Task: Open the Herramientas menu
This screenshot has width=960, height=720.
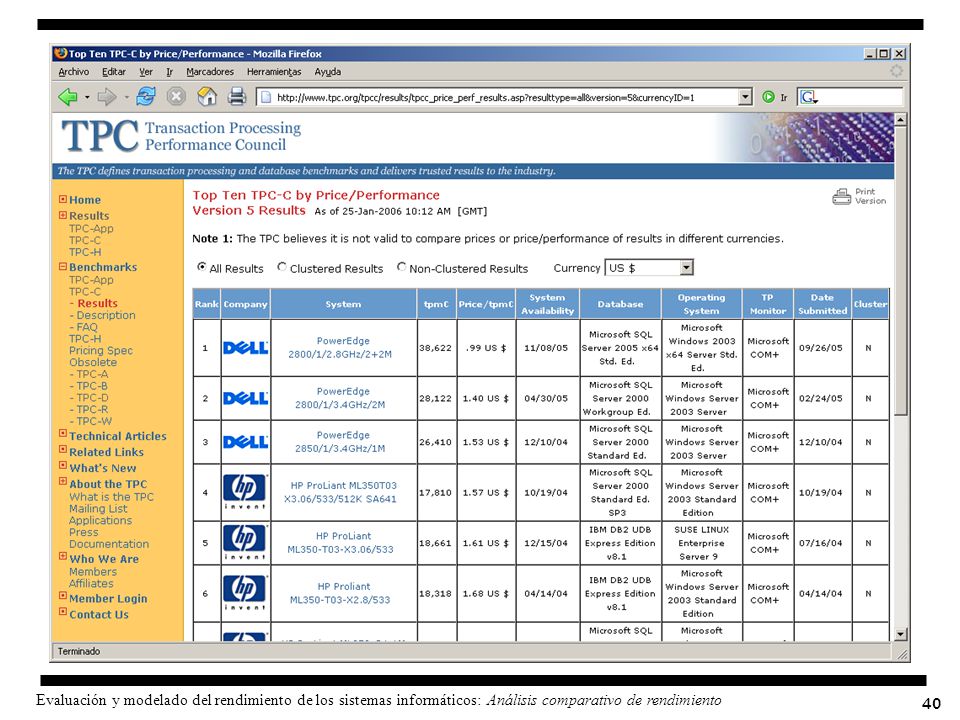Action: [274, 72]
